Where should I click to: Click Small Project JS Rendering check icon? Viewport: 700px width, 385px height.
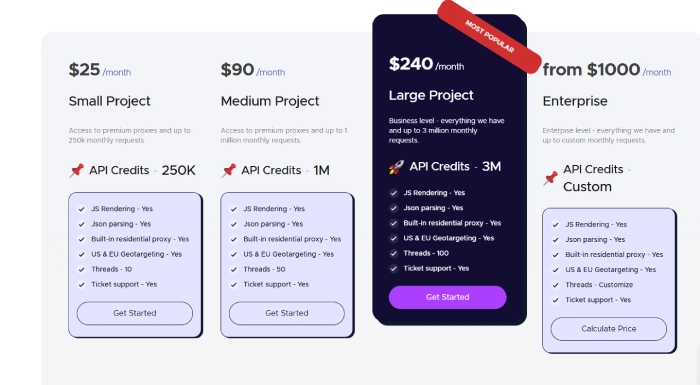[x=82, y=209]
